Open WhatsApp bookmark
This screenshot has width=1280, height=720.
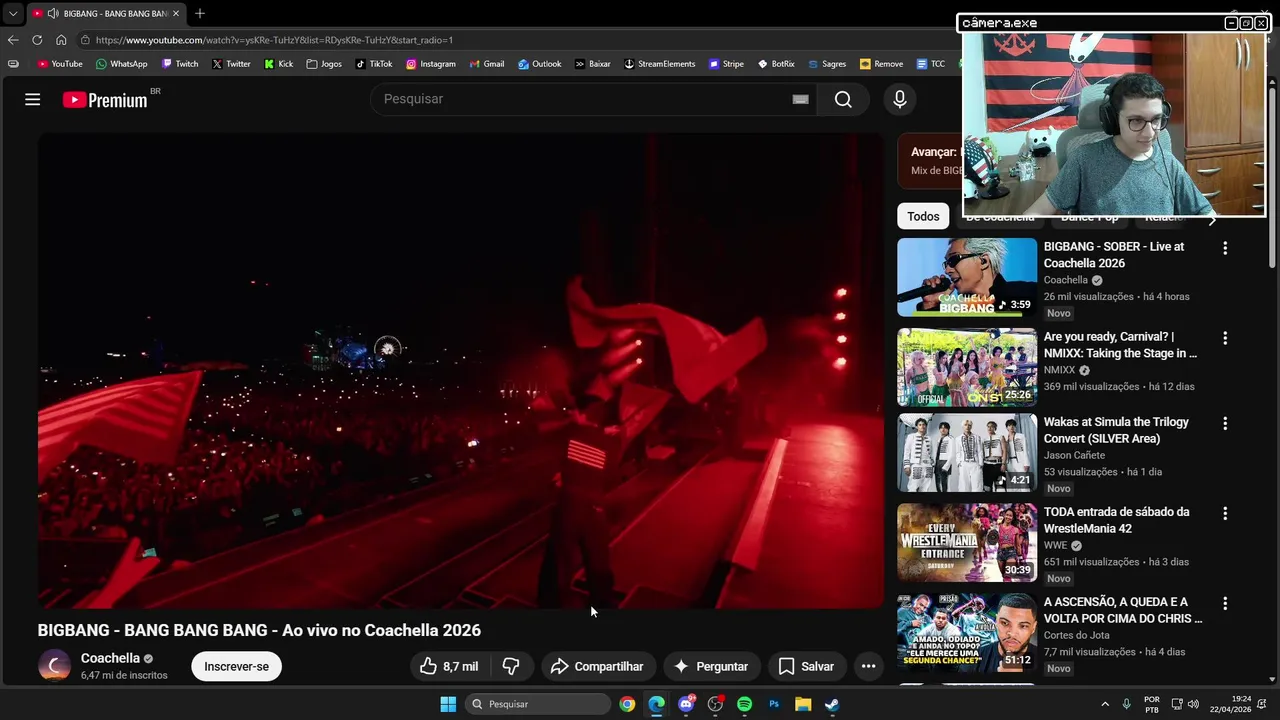tap(122, 64)
